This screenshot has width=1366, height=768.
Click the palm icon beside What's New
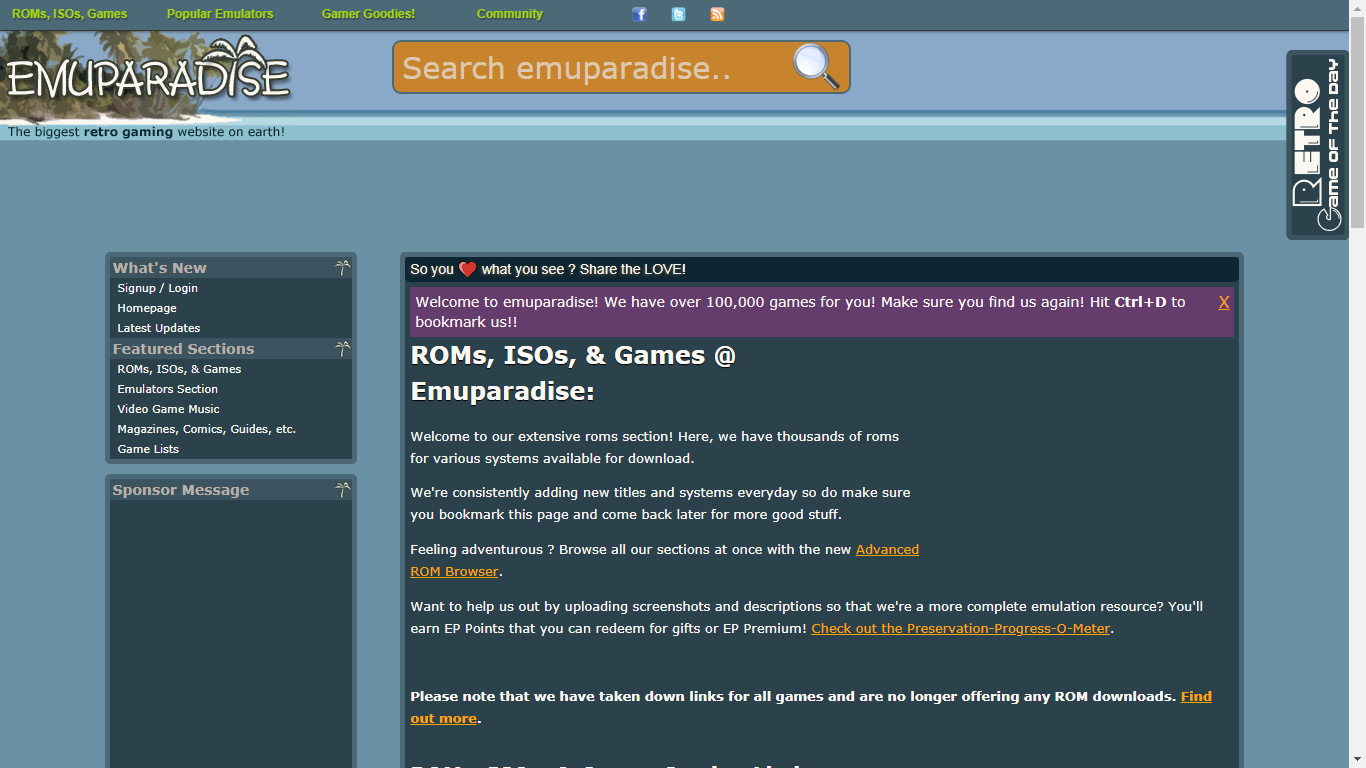click(343, 266)
